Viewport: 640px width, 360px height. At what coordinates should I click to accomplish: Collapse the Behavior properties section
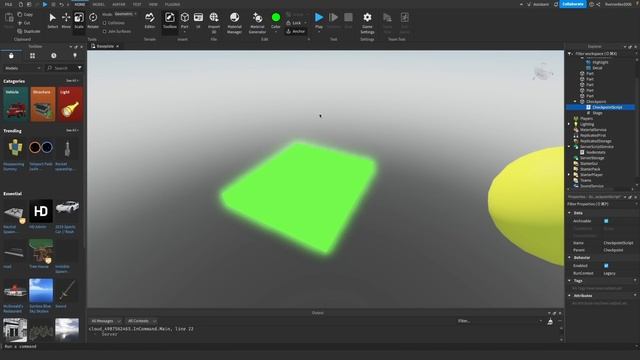(x=569, y=258)
